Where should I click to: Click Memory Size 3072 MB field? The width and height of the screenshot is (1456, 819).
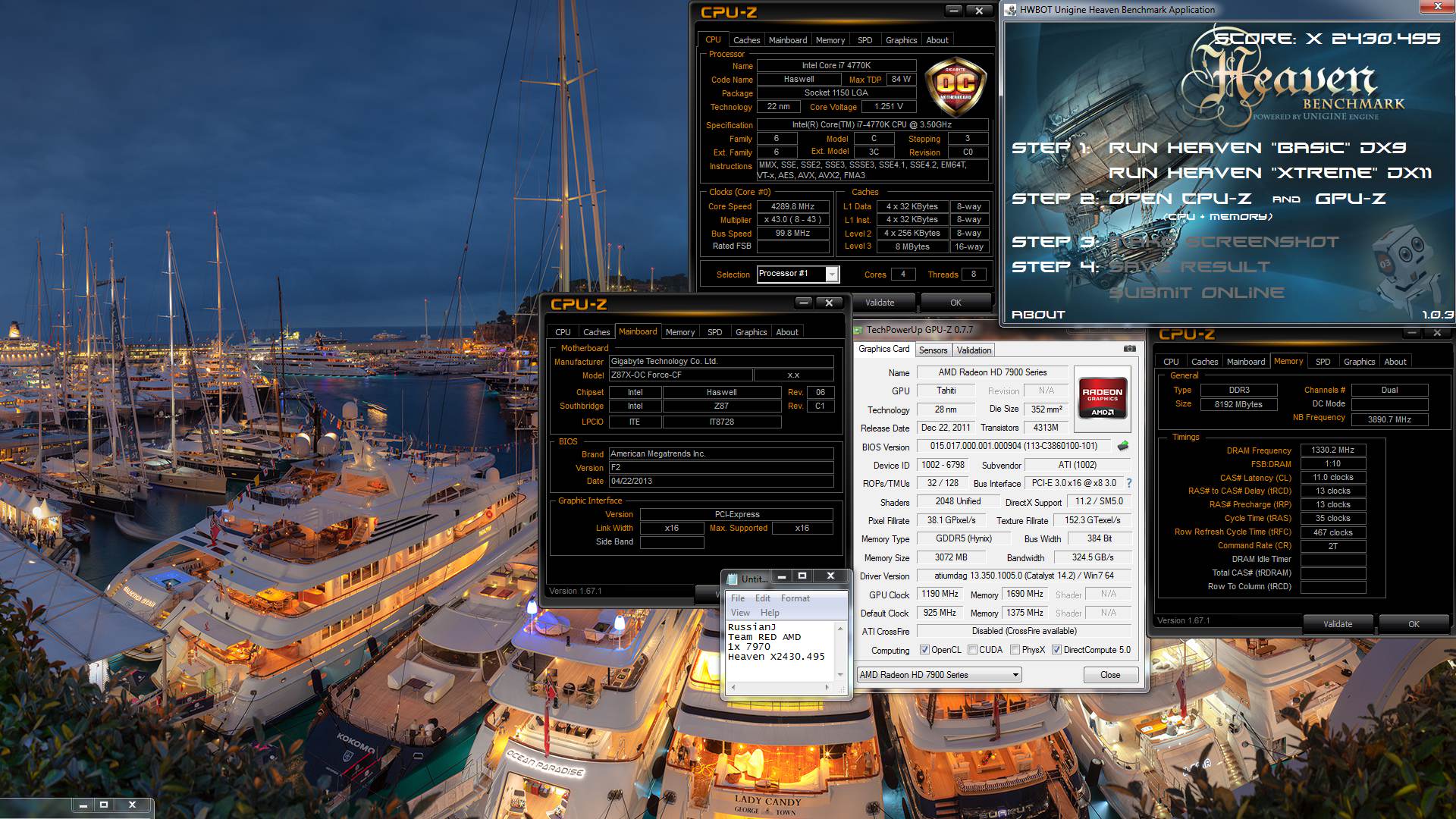(x=951, y=557)
